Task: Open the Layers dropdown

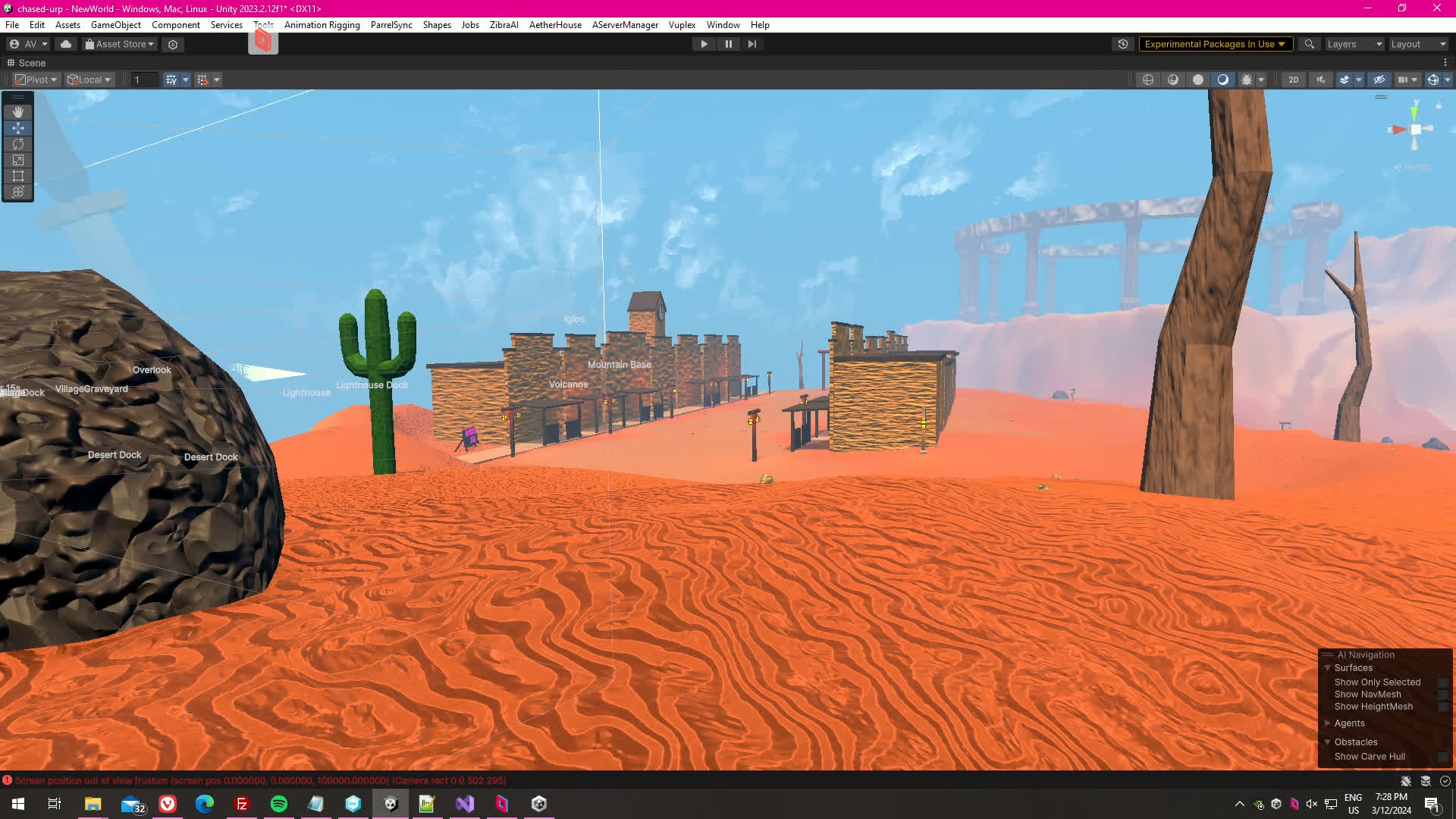Action: (1354, 44)
